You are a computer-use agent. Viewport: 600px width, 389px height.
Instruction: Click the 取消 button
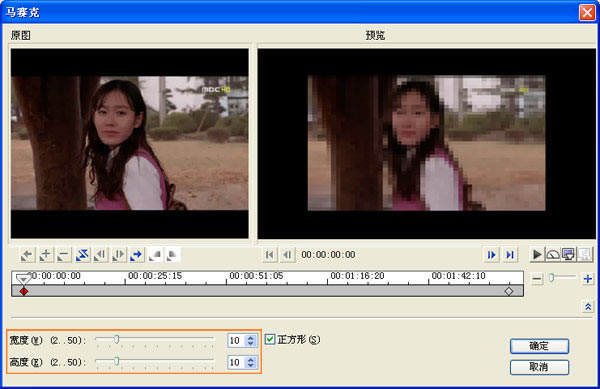pos(539,367)
